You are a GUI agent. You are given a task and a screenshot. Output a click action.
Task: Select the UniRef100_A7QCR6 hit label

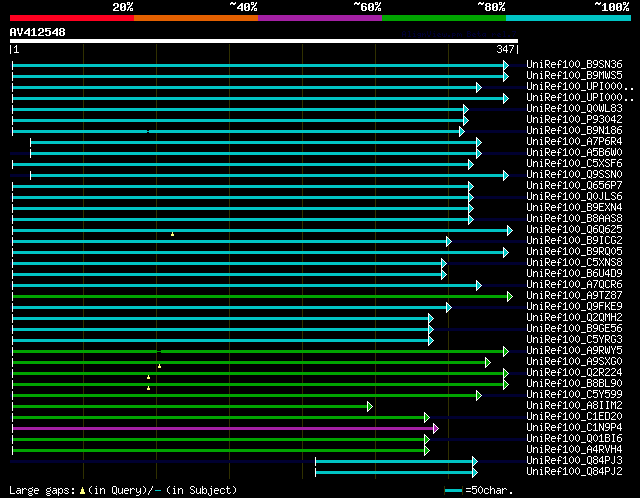click(574, 285)
